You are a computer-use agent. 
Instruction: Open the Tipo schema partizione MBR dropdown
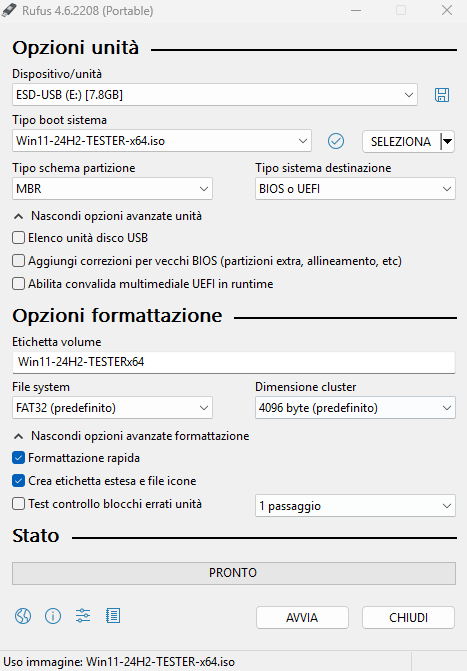112,189
